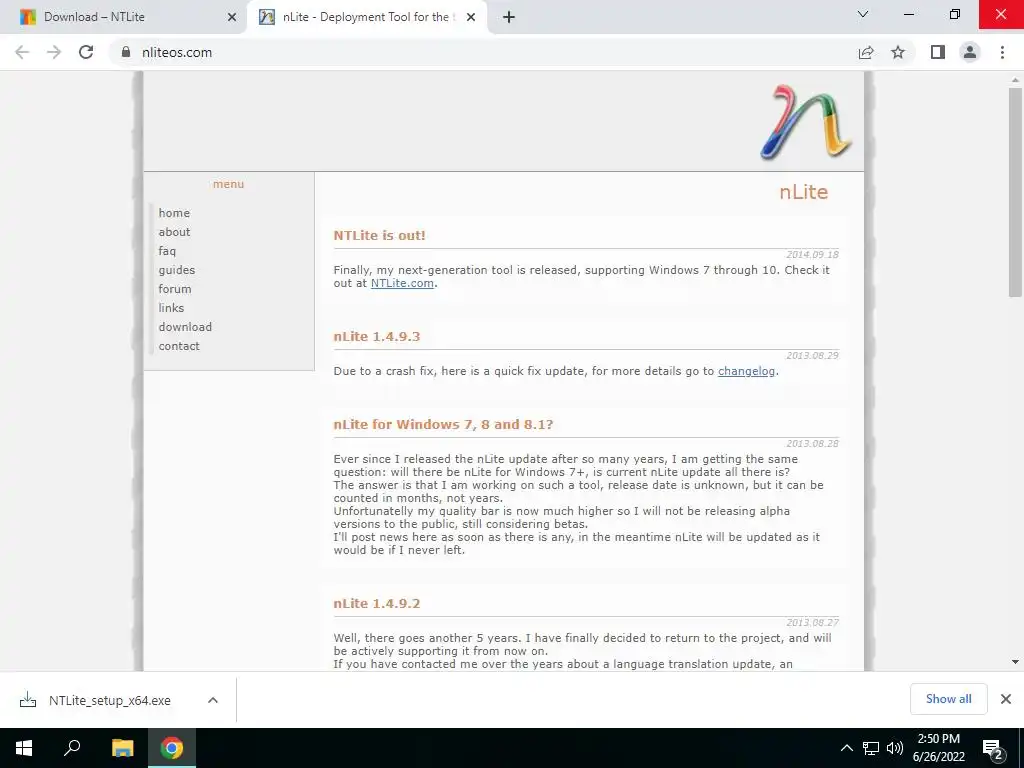
Task: Show hidden system tray icons
Action: coord(846,748)
